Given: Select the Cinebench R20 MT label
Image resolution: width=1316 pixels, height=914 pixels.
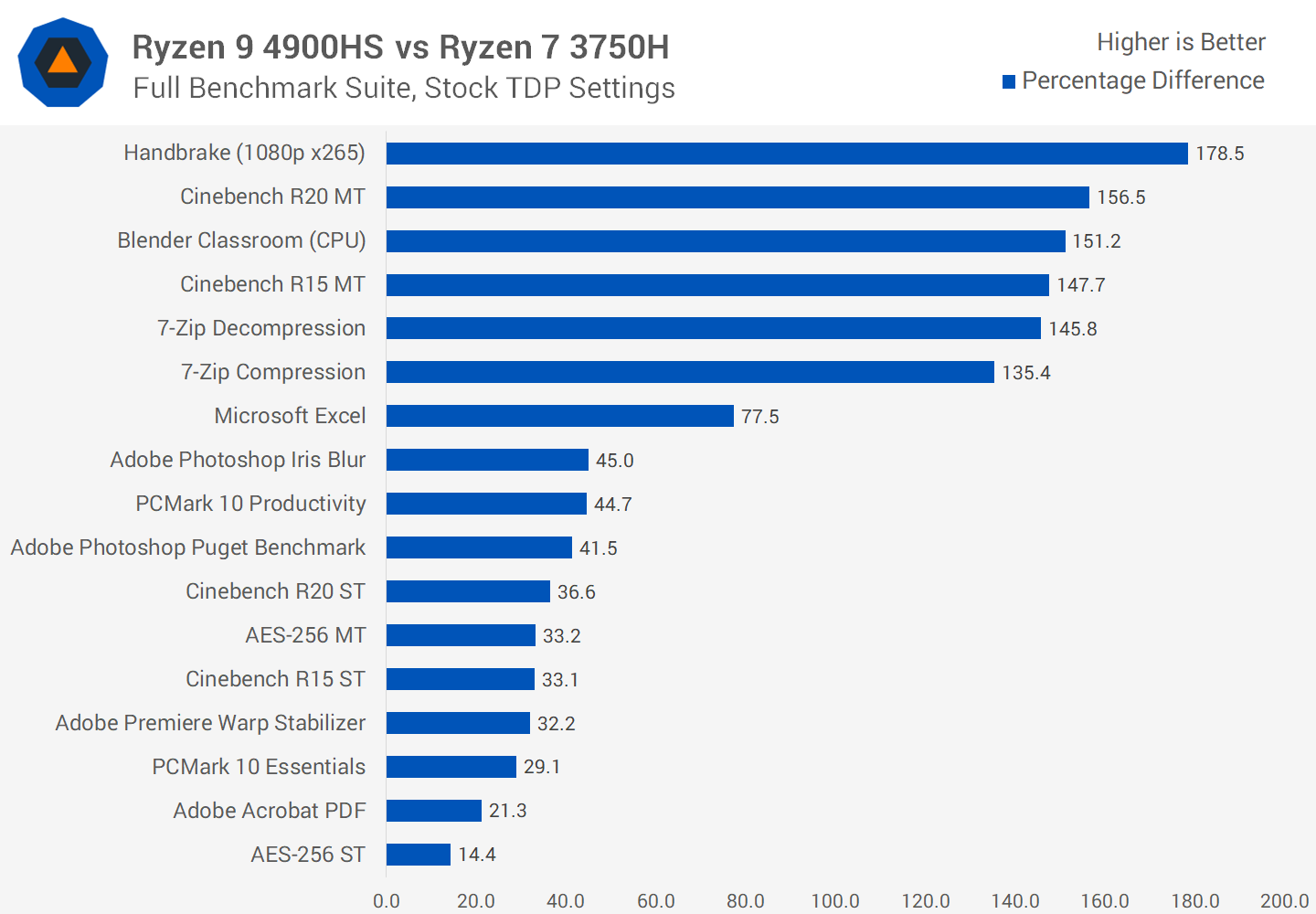Looking at the screenshot, I should [272, 197].
